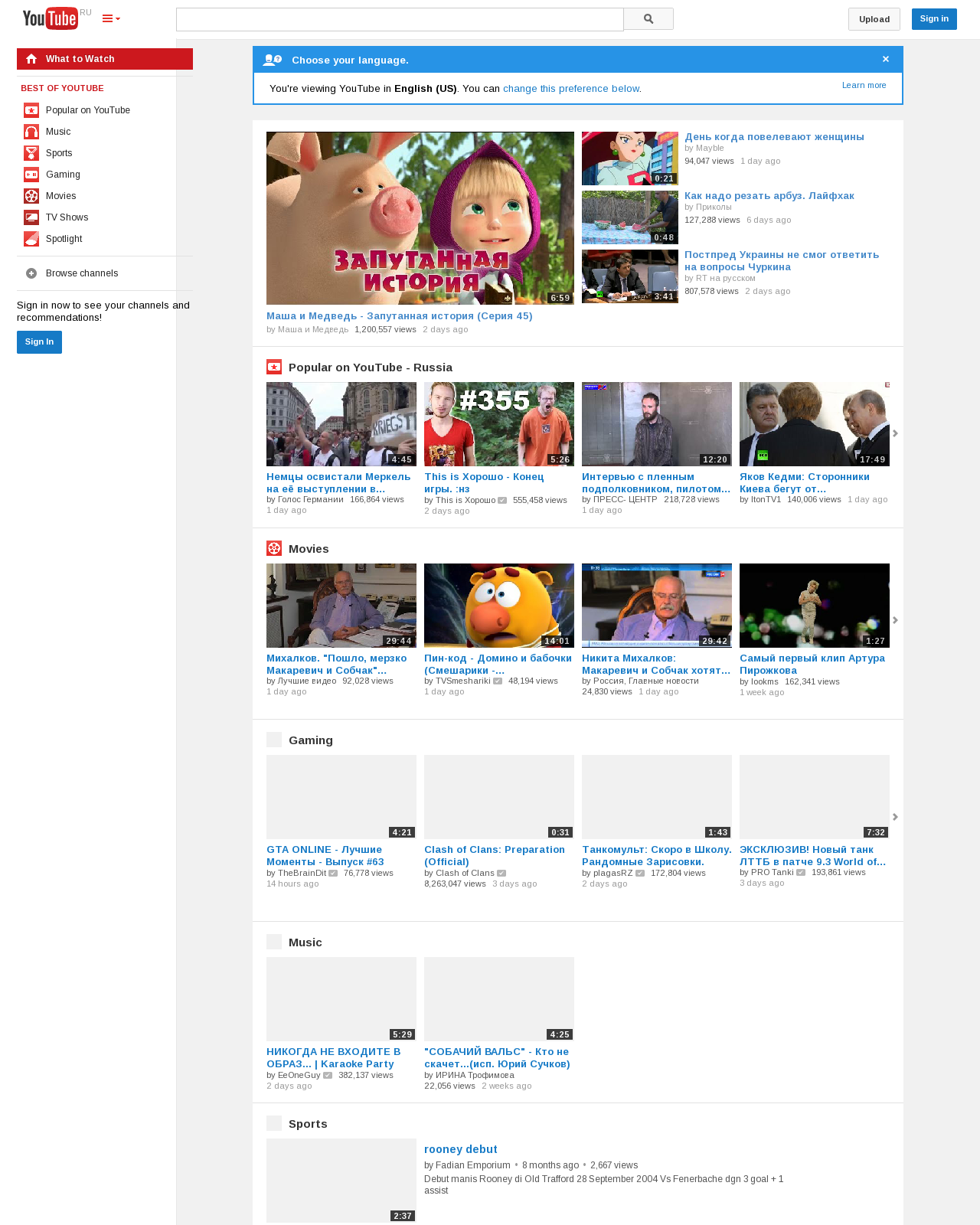Click change this preference below link
The height and width of the screenshot is (1225, 980).
570,89
